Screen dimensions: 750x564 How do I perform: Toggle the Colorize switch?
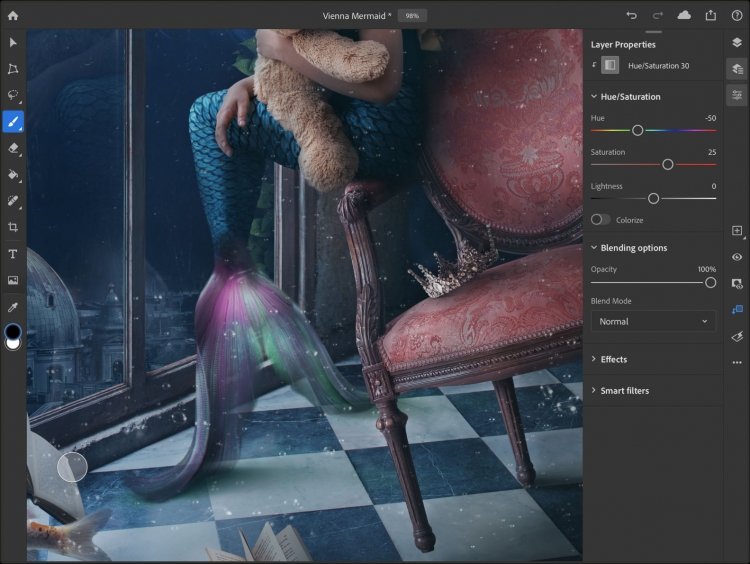coord(600,220)
